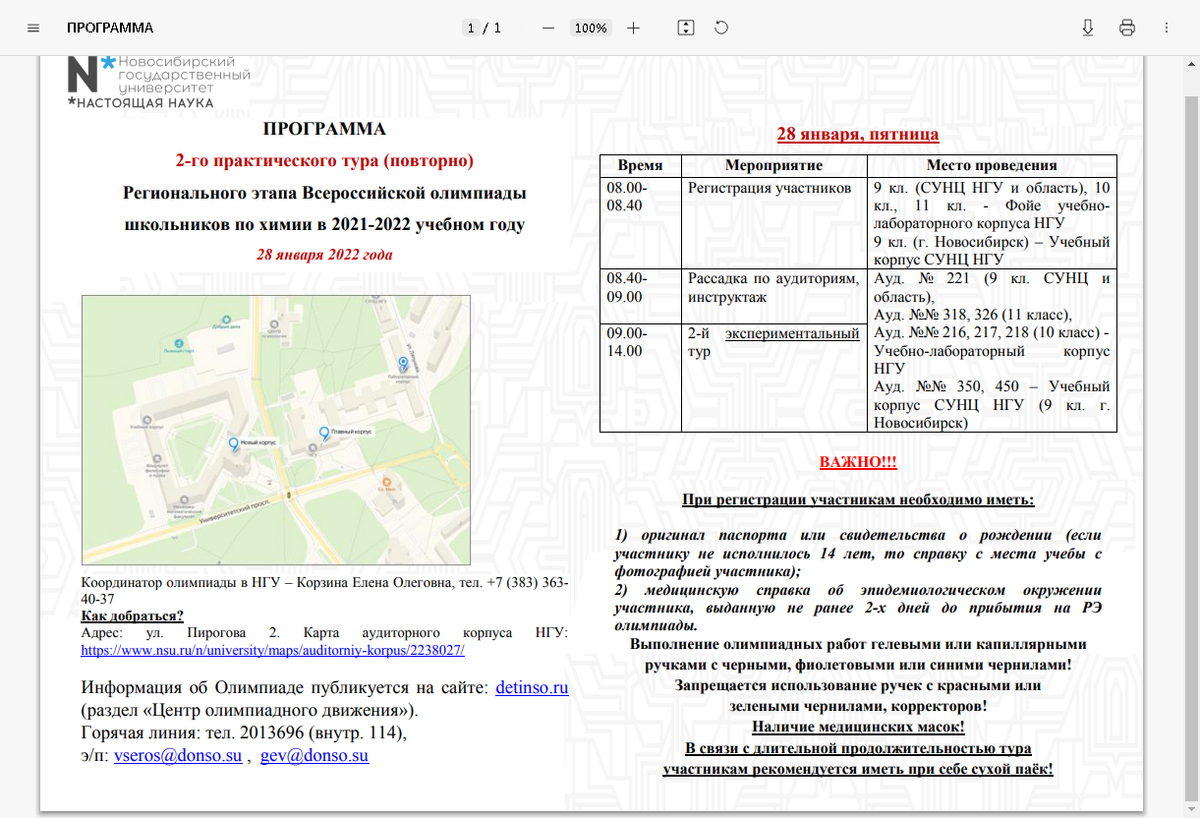The image size is (1200, 818).
Task: Rotate the document counterclockwise
Action: point(721,28)
